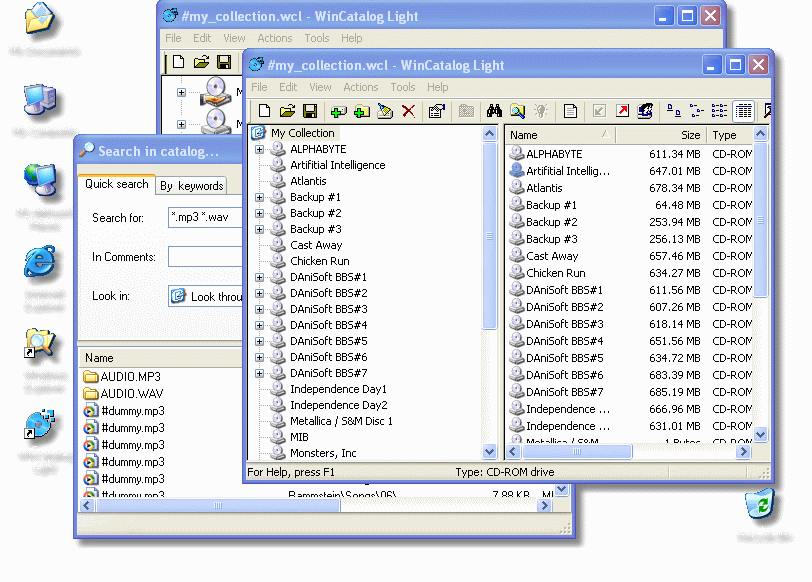Click Save floppy icon in back window

tap(224, 62)
